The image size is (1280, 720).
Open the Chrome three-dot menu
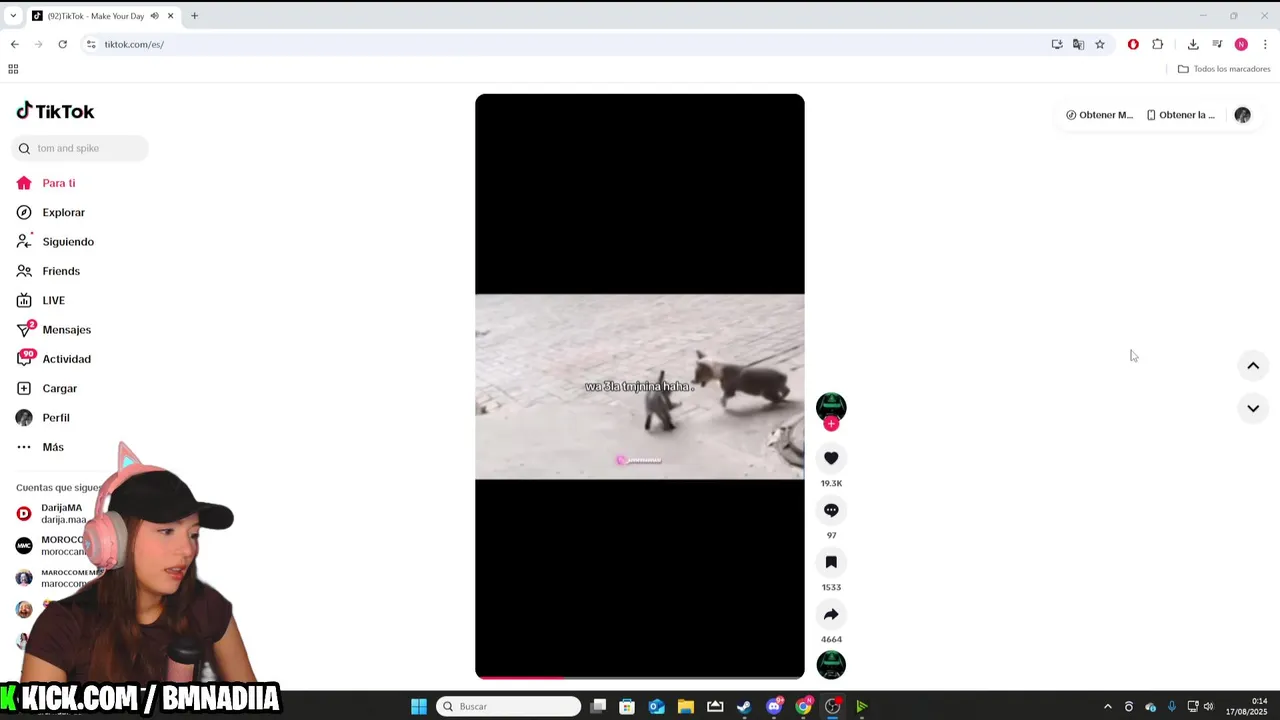pyautogui.click(x=1265, y=44)
